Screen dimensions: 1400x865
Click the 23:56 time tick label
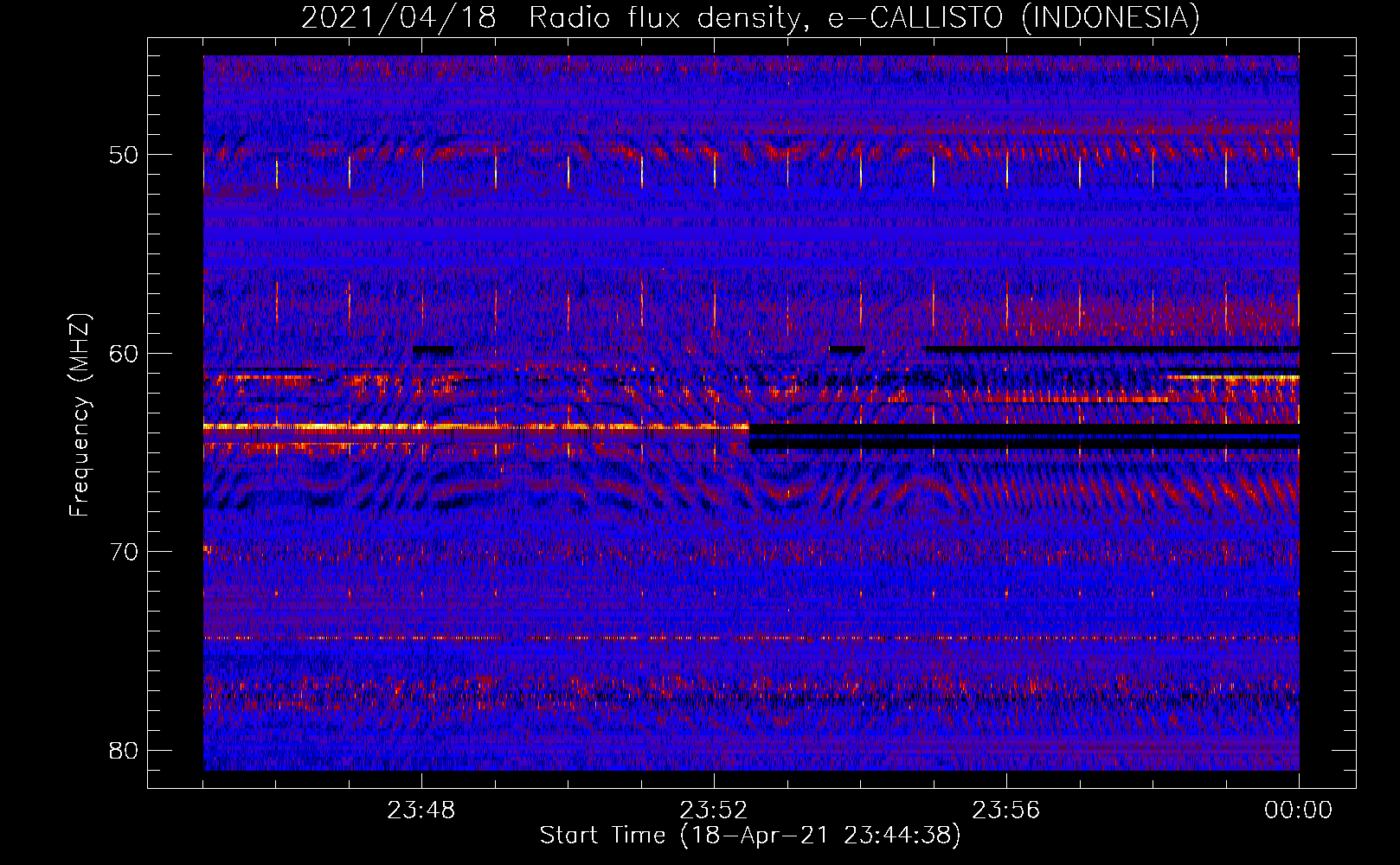pos(1006,811)
